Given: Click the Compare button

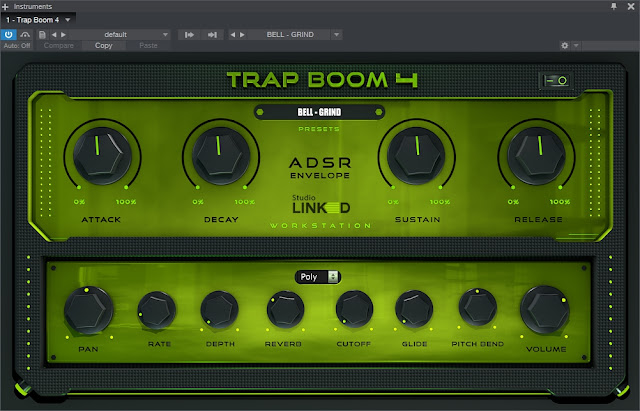Looking at the screenshot, I should [59, 46].
